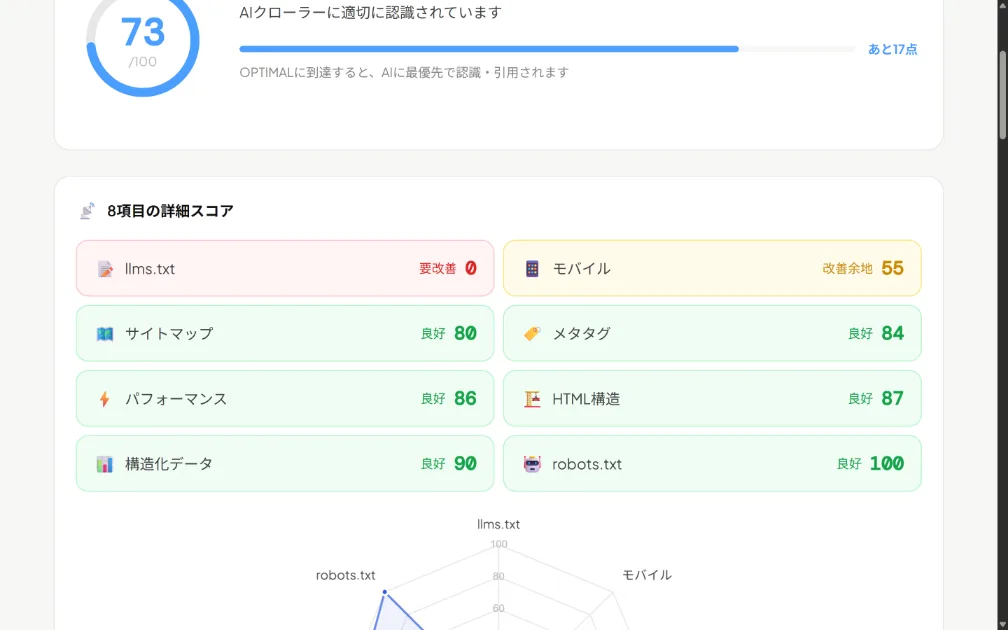Click the あと17点 link
Screen dimensions: 1008x630
[889, 48]
